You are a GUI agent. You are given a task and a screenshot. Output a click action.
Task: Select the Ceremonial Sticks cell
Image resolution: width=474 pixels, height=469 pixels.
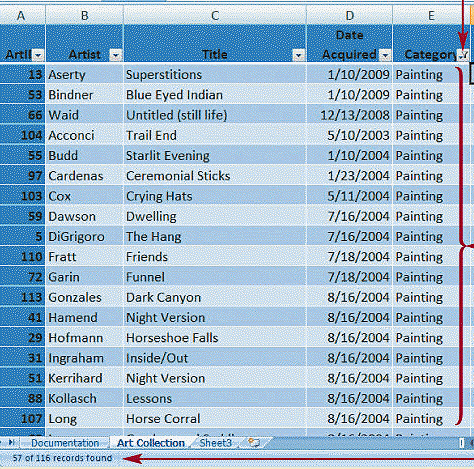[215, 176]
